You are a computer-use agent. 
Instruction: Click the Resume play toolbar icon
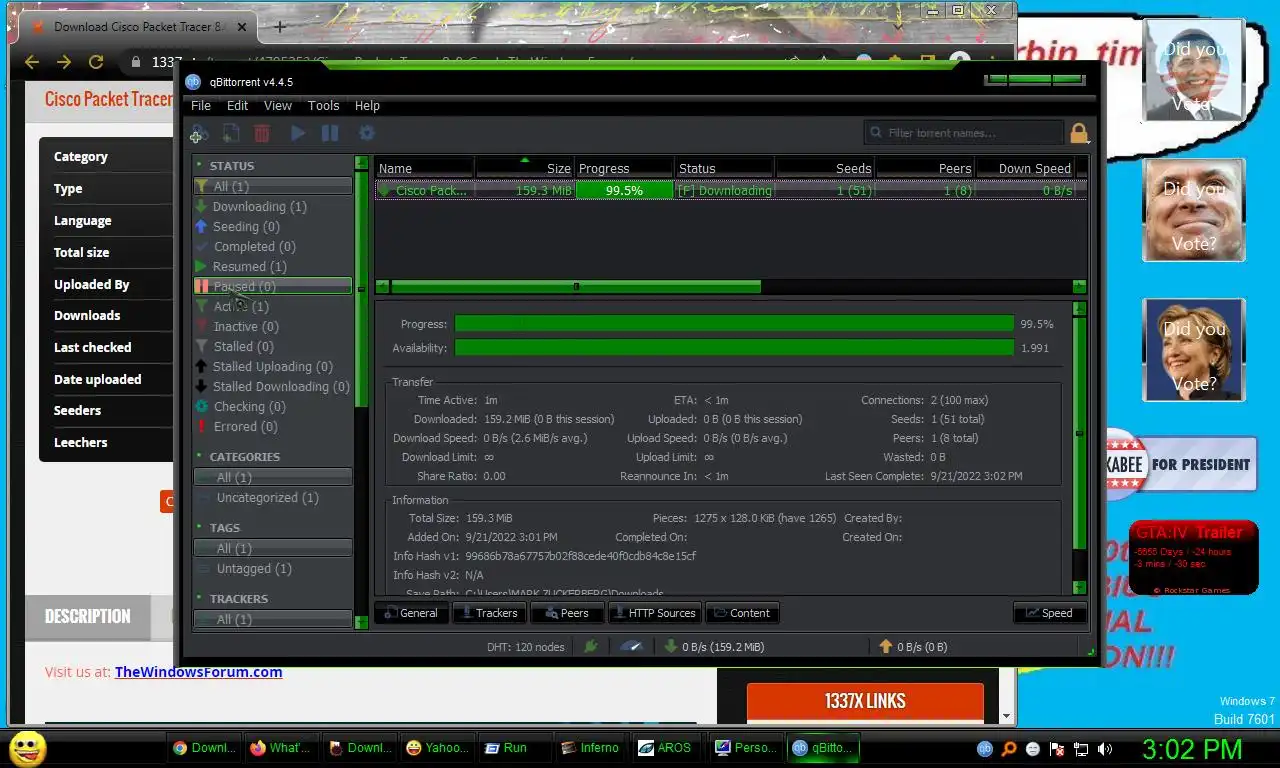tap(298, 133)
